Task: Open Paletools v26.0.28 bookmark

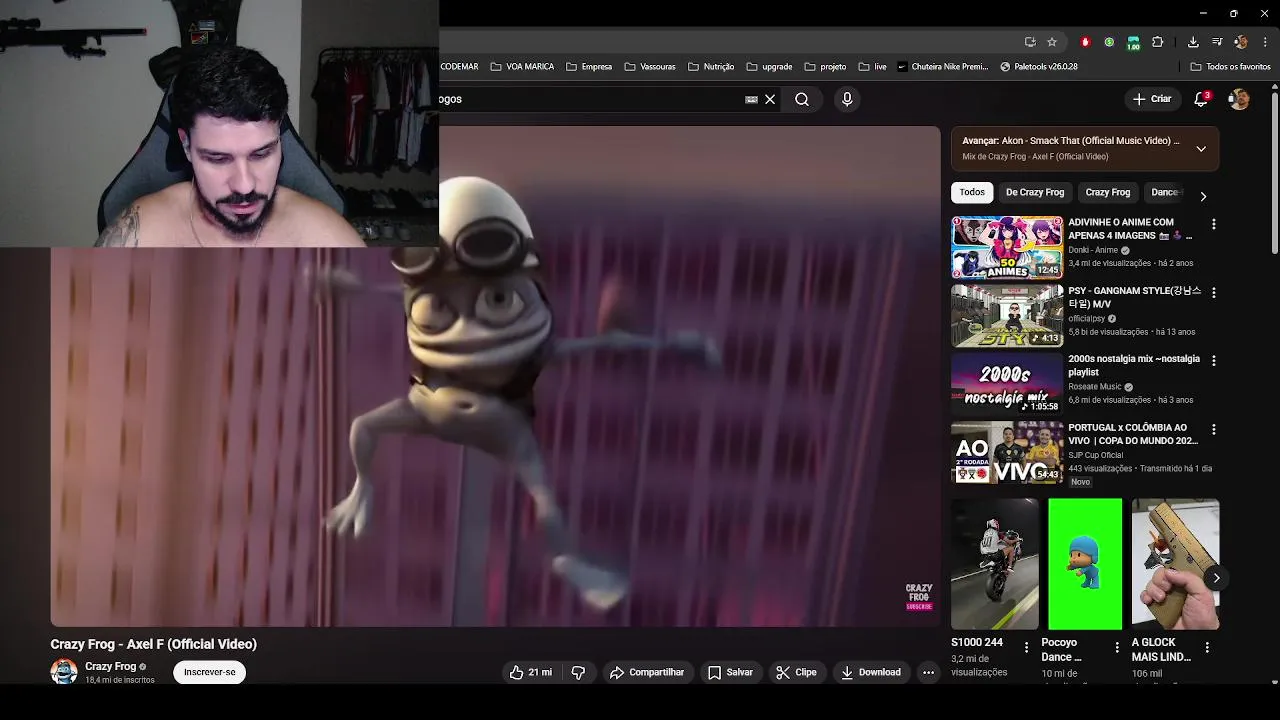Action: [x=1039, y=67]
